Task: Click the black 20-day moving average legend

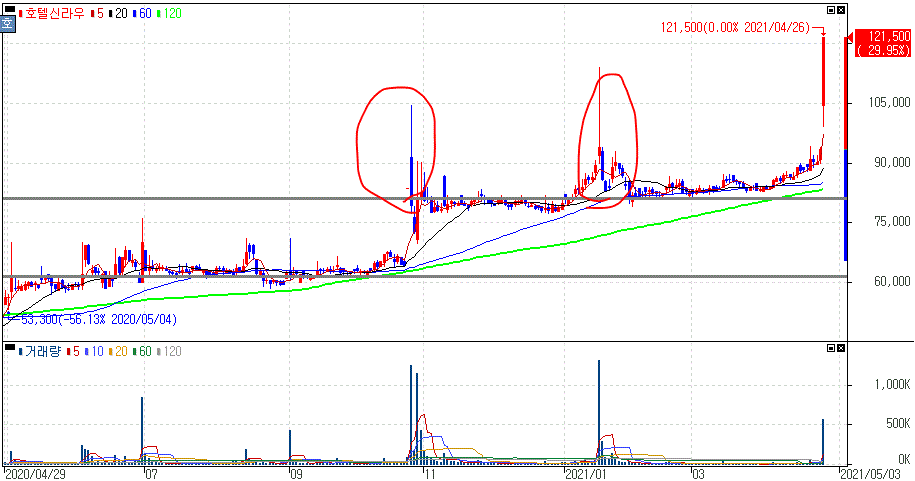Action: pyautogui.click(x=118, y=13)
